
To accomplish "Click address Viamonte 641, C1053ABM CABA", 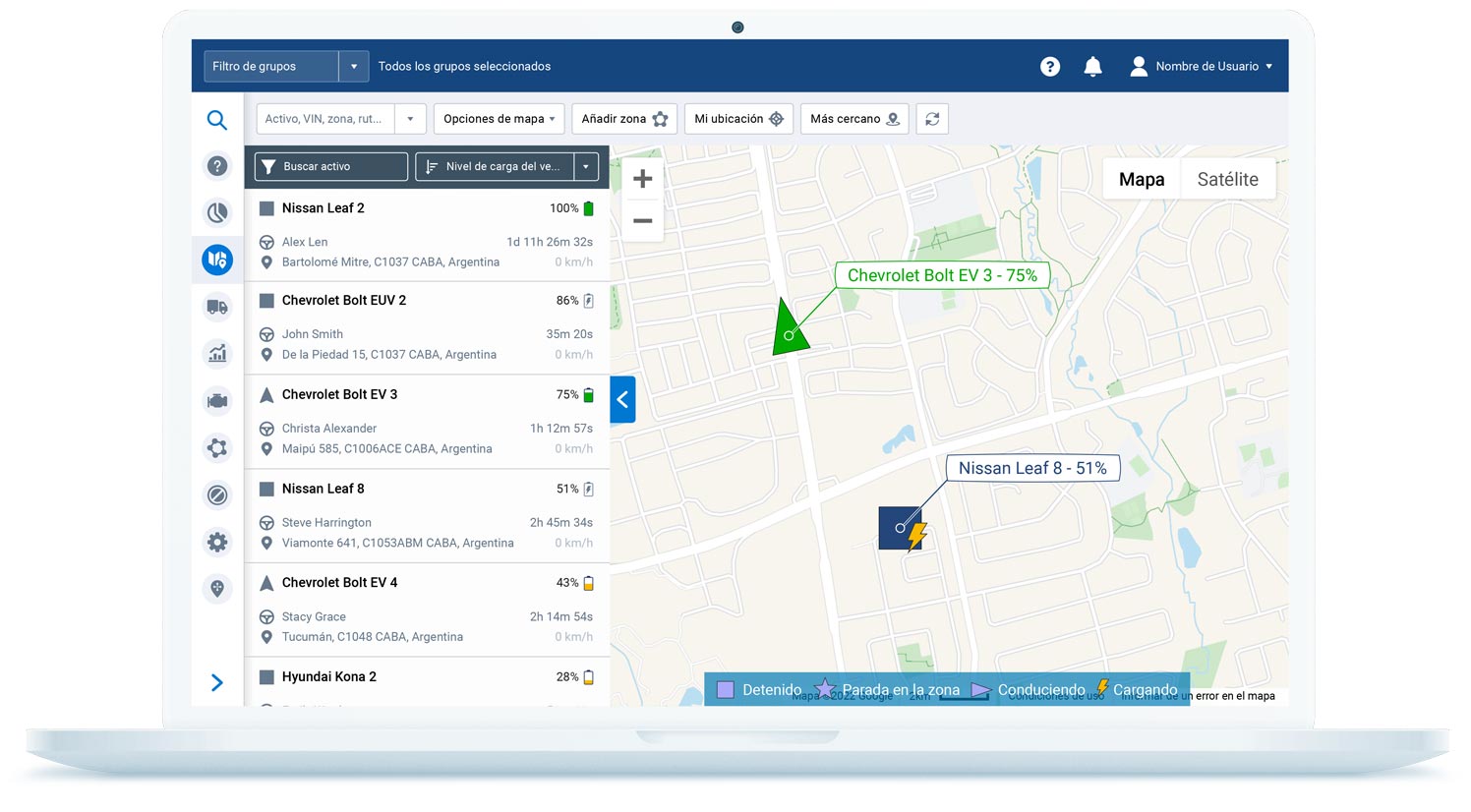I will (398, 544).
